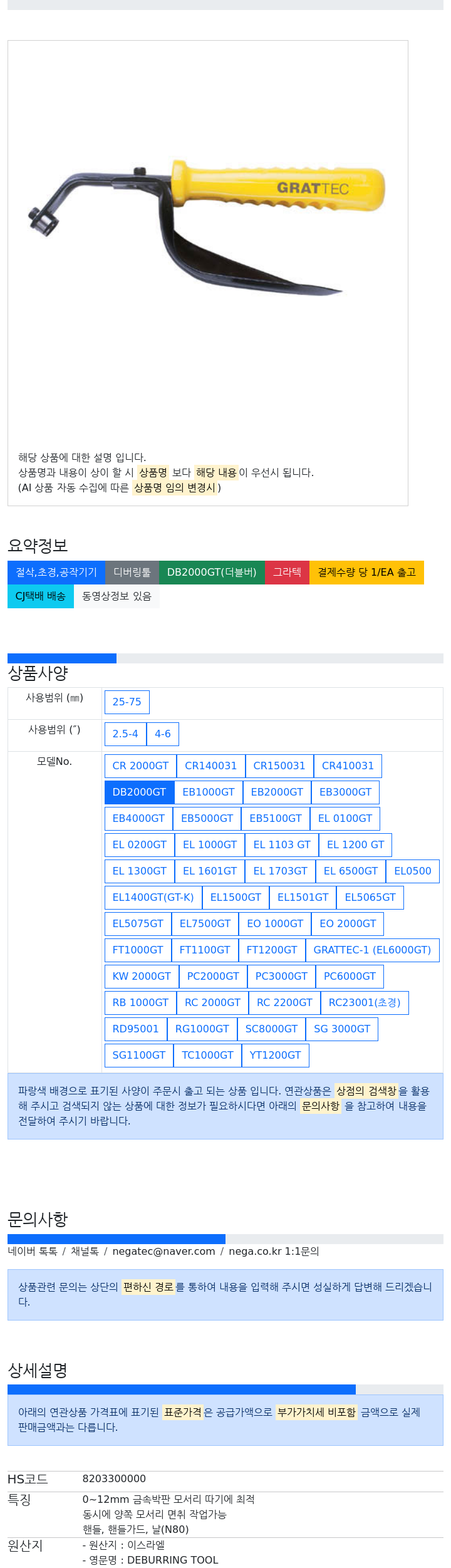The height and width of the screenshot is (1568, 451).
Task: Select model EL 1300GT
Action: click(140, 871)
